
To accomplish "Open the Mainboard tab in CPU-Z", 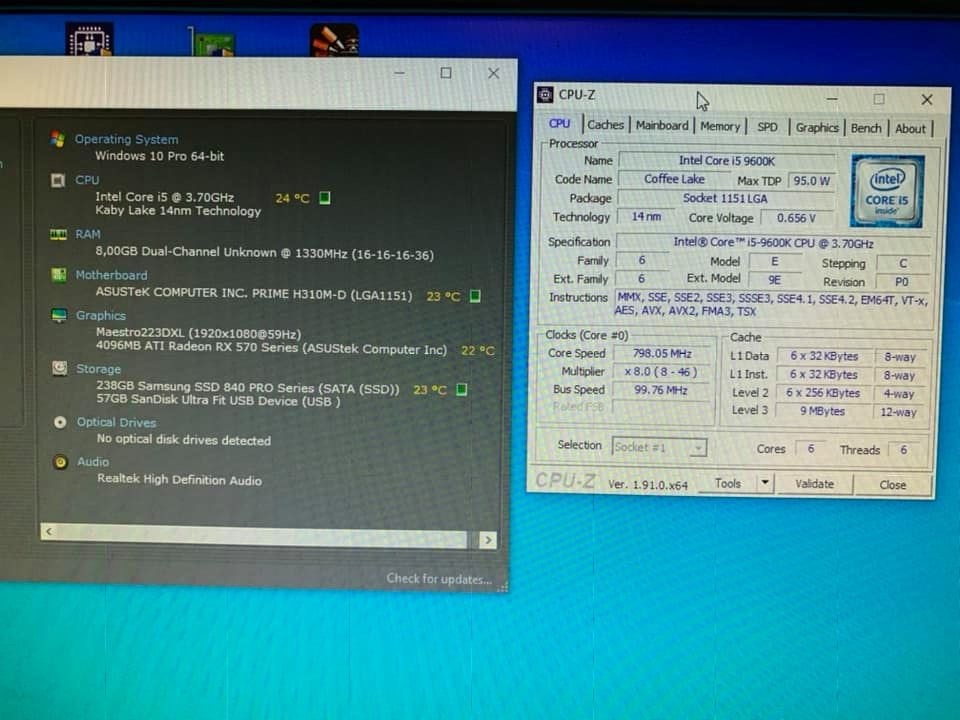I will [x=662, y=126].
